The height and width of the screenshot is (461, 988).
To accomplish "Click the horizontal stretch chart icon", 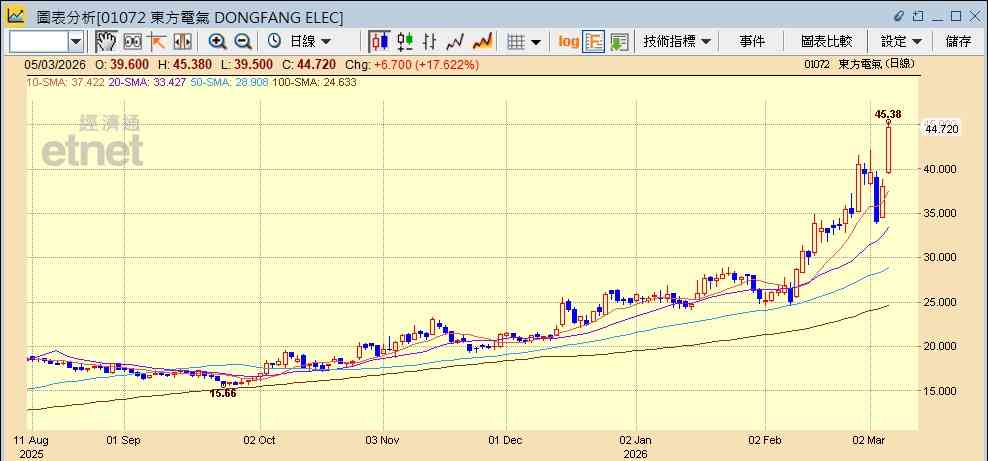I will click(182, 42).
